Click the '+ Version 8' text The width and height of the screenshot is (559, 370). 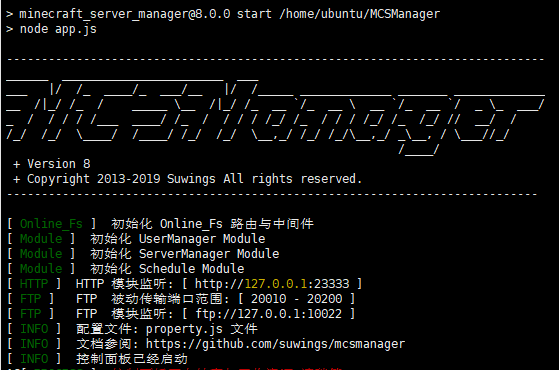click(52, 164)
